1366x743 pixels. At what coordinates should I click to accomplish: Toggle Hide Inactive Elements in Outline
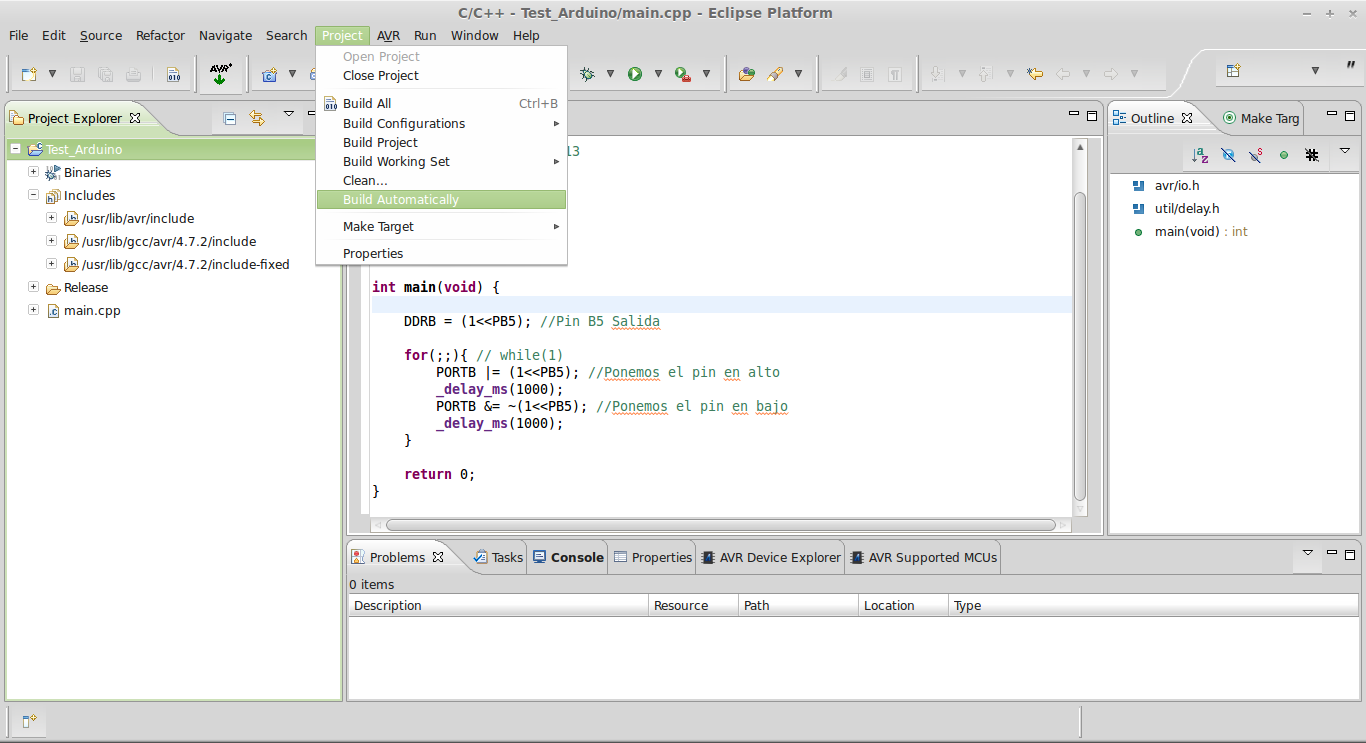[1312, 156]
